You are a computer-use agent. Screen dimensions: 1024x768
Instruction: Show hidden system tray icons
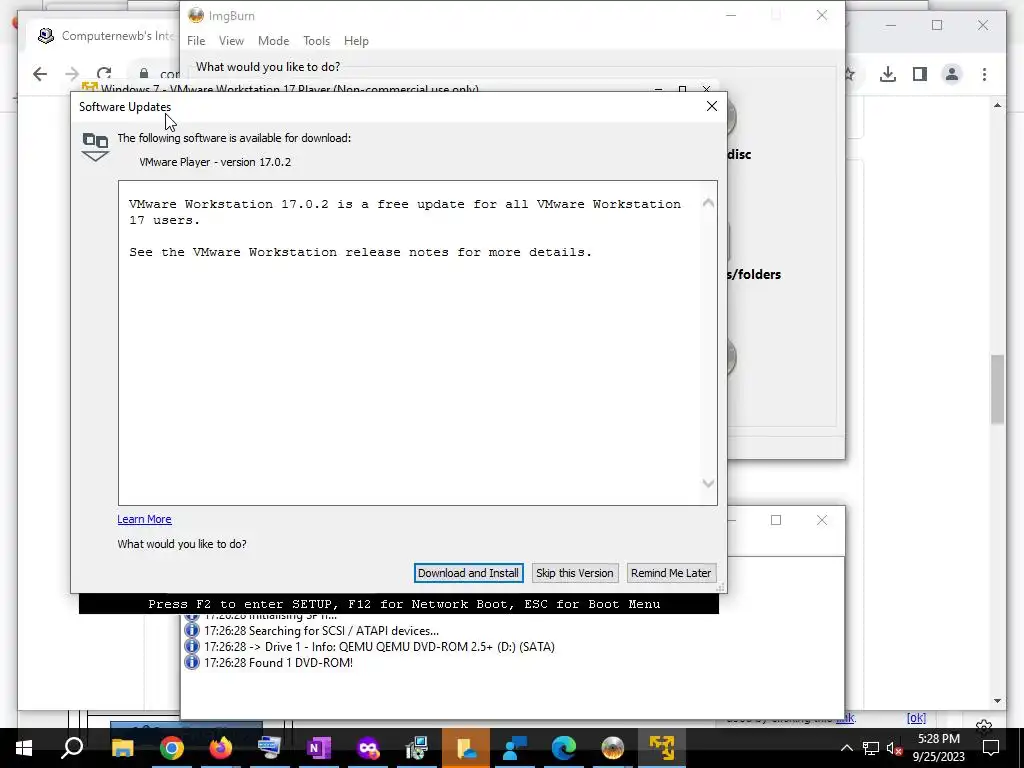(x=846, y=748)
